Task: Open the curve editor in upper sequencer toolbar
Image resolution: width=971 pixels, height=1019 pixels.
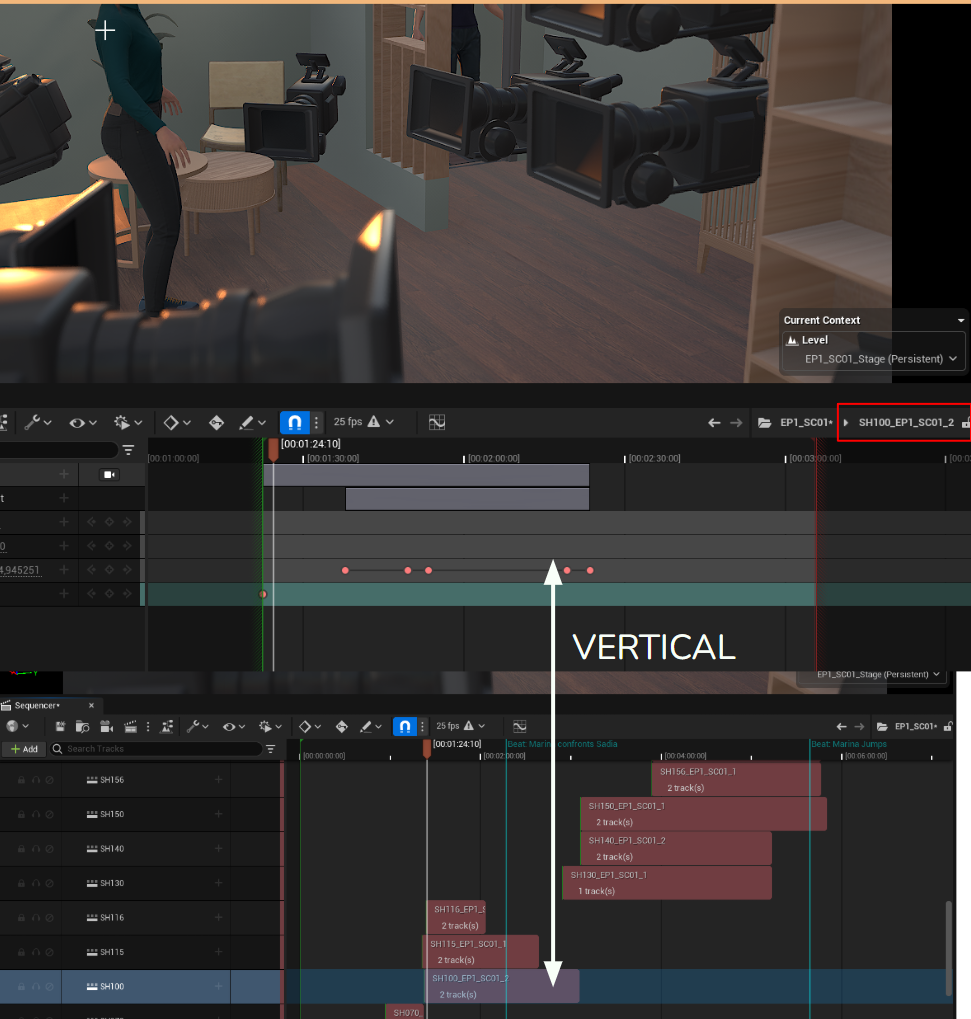Action: 437,423
